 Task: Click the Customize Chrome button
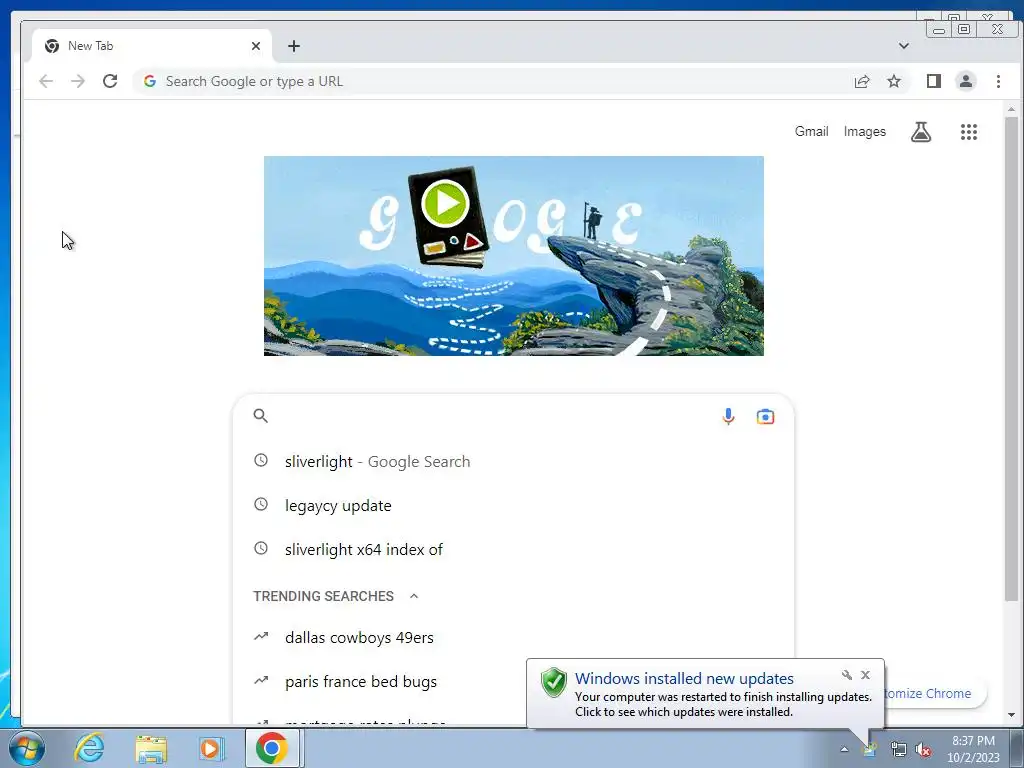pos(935,694)
